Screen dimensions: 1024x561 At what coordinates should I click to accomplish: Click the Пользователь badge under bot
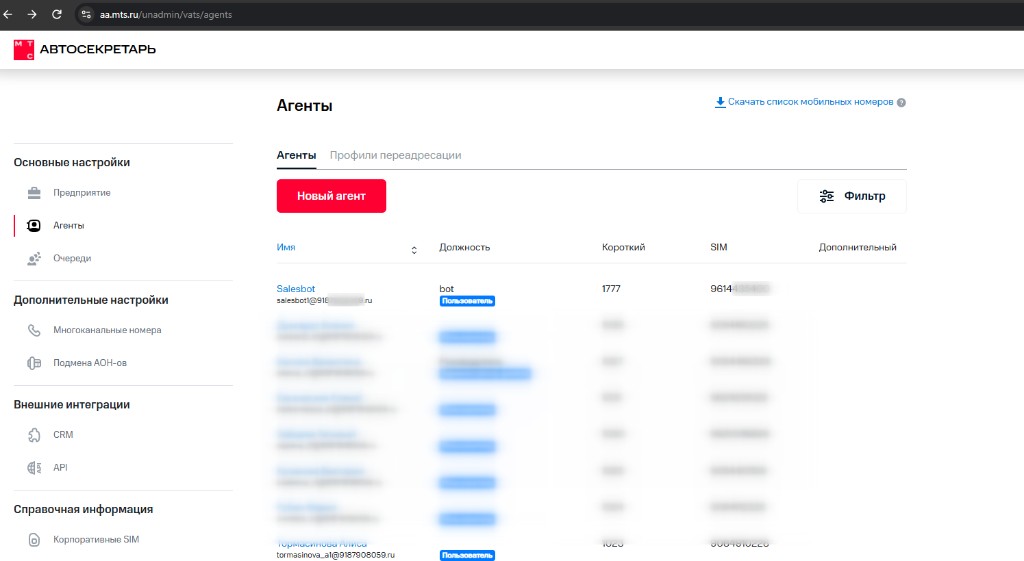coord(467,301)
